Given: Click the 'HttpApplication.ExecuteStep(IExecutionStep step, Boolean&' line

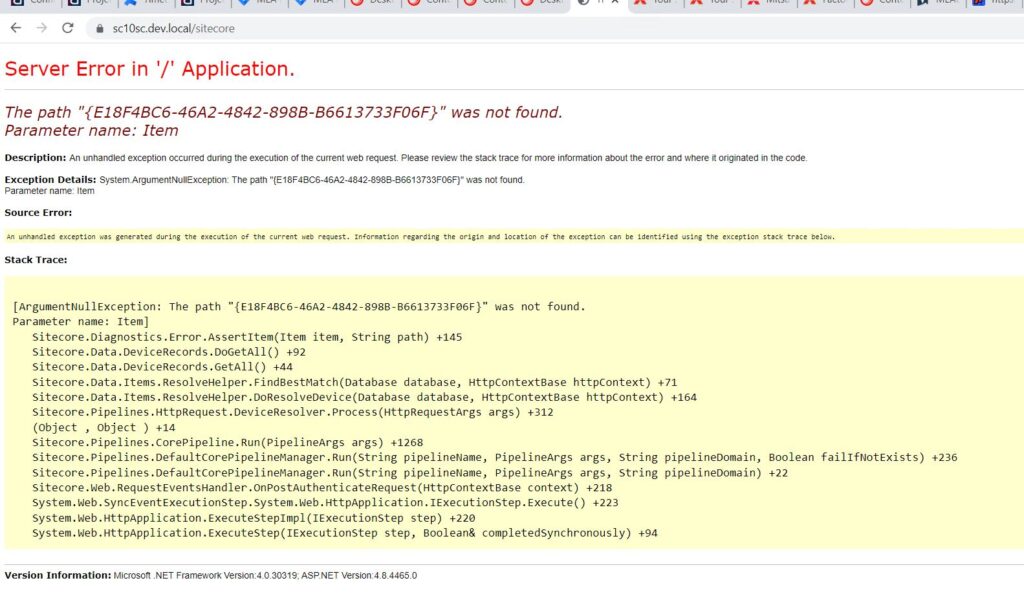Looking at the screenshot, I should (x=345, y=533).
